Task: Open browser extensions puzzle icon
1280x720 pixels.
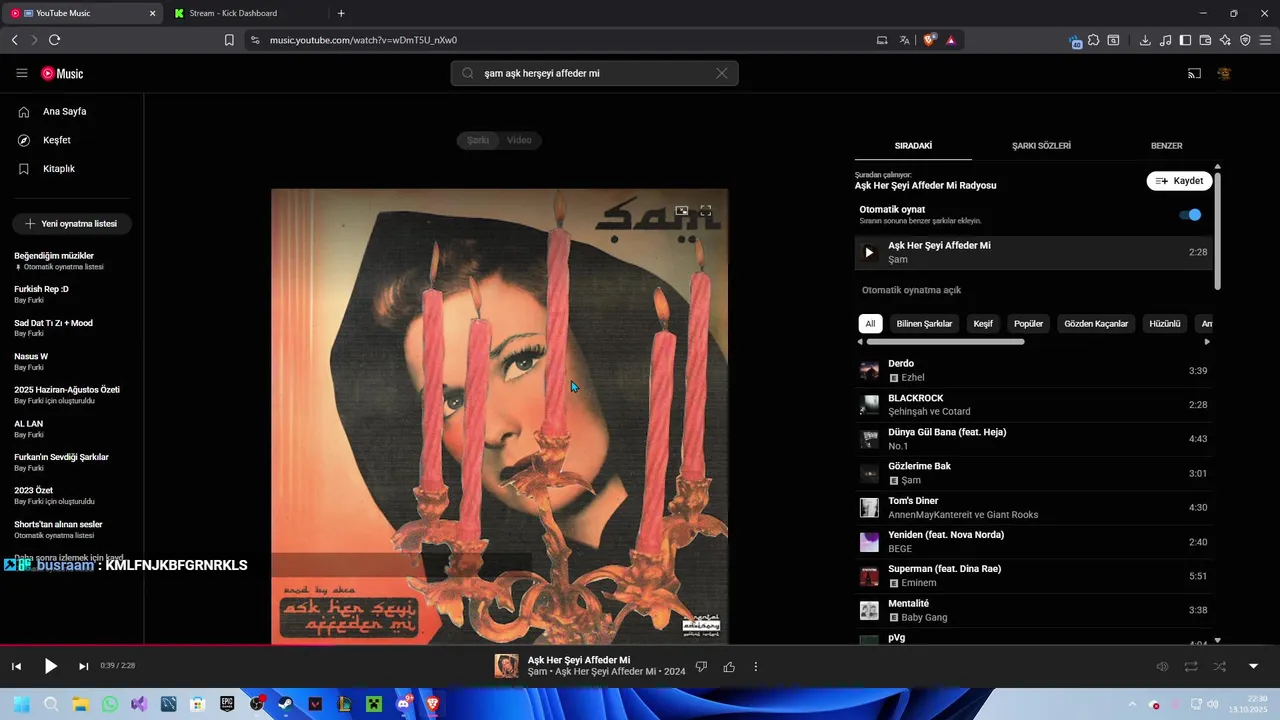Action: 1094,40
